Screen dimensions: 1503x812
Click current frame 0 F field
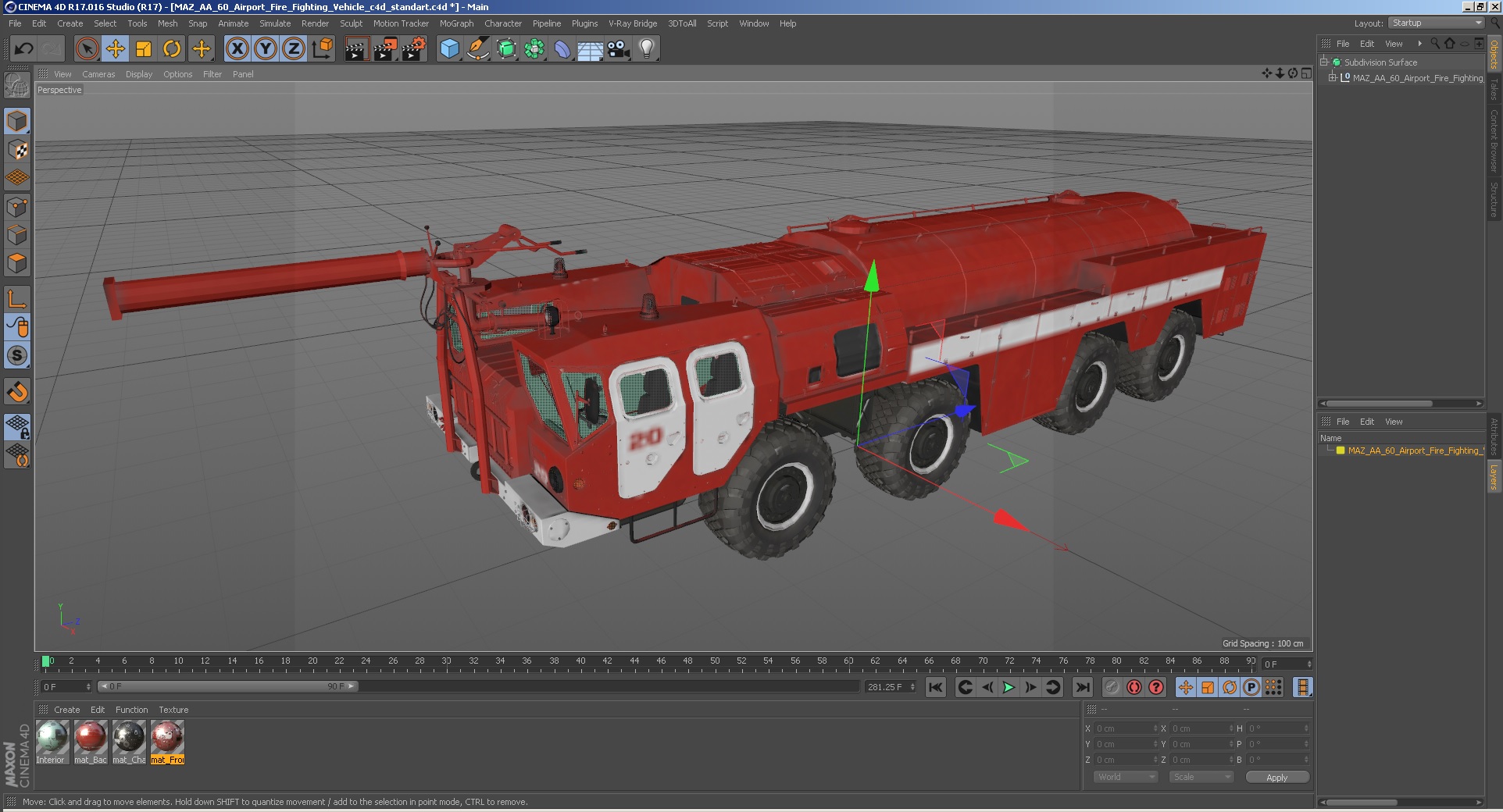coord(66,687)
